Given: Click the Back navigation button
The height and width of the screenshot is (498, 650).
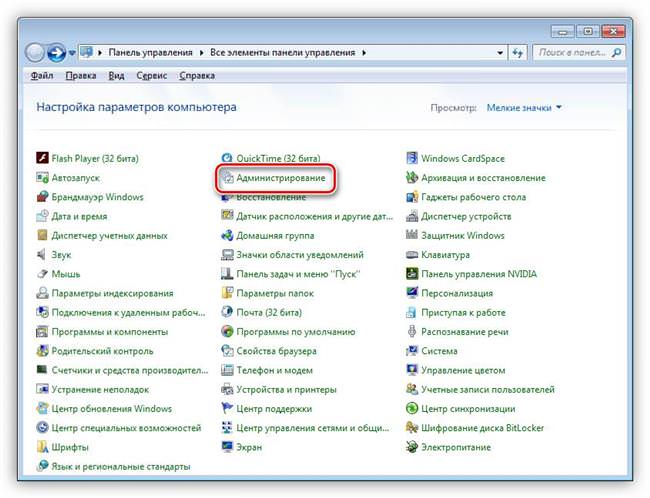Looking at the screenshot, I should coord(35,53).
